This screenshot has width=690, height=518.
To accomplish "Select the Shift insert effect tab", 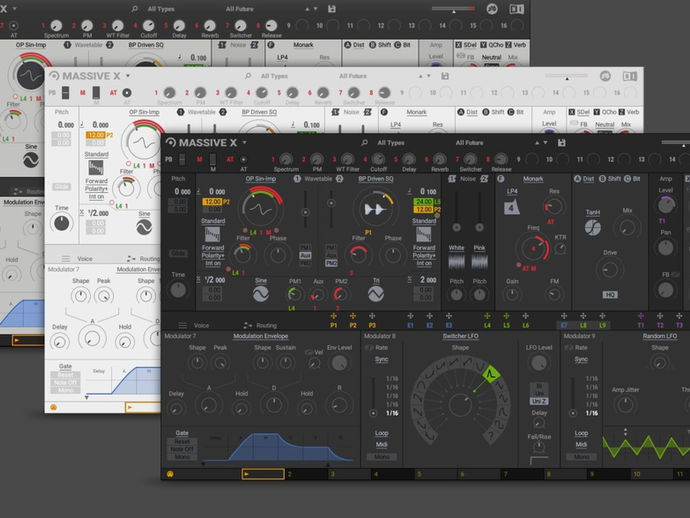I will click(614, 179).
